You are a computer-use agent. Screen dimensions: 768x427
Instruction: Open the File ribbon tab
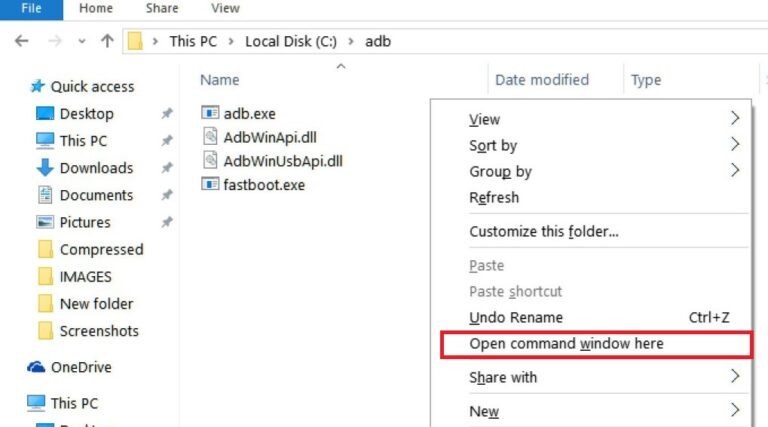click(x=31, y=9)
